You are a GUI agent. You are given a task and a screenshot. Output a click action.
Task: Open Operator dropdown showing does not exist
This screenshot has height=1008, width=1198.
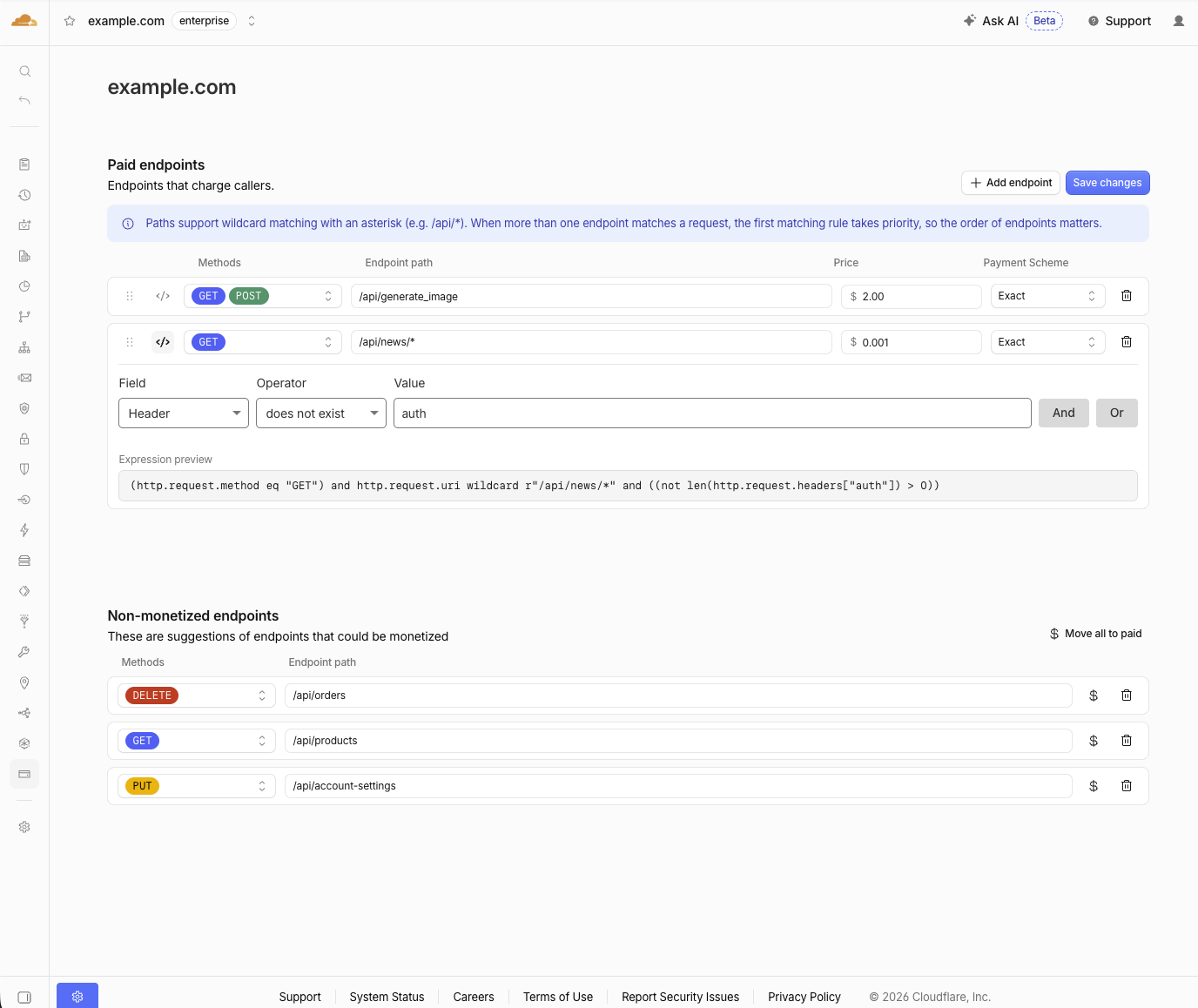321,413
